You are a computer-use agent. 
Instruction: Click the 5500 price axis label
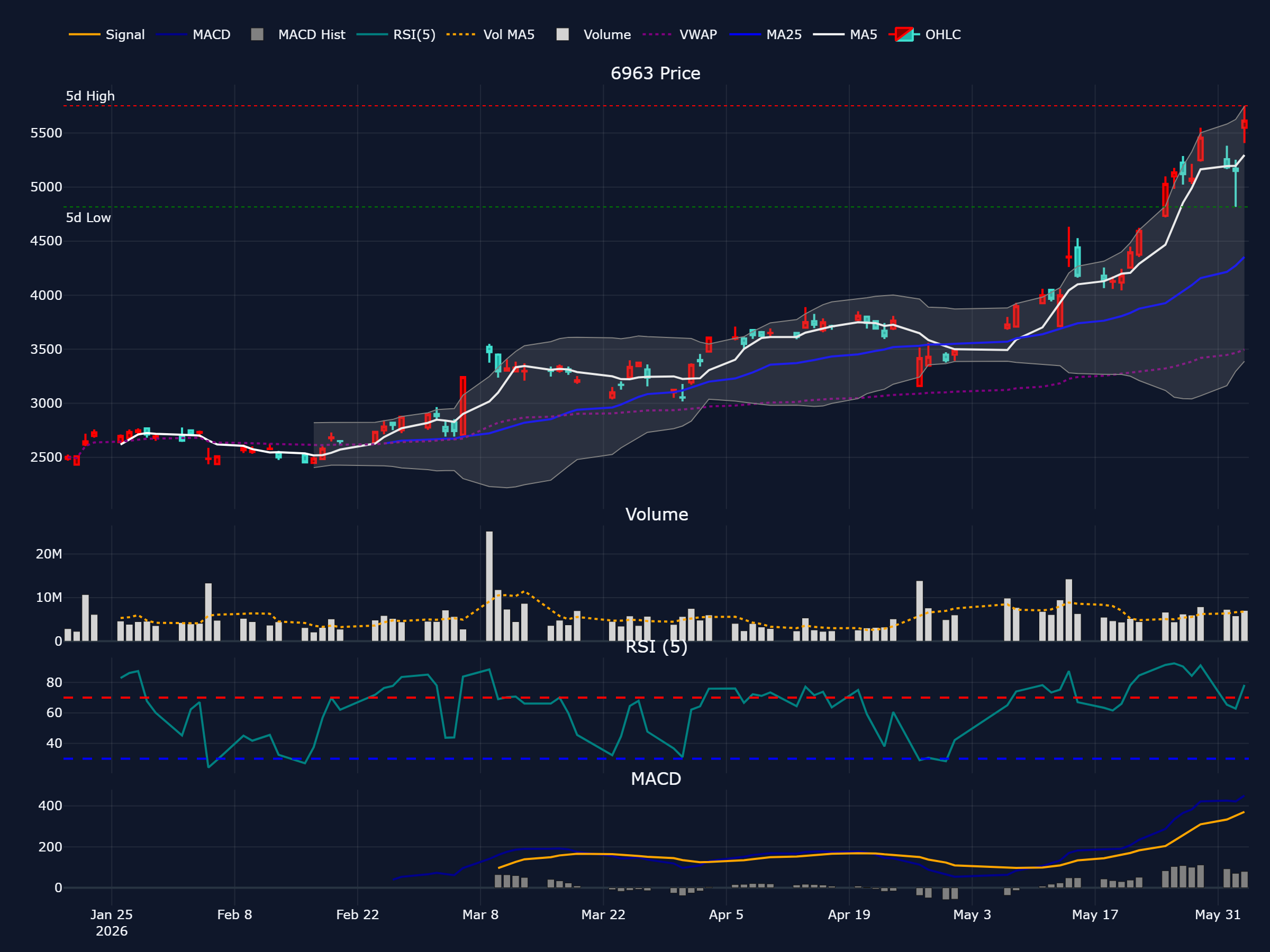46,133
